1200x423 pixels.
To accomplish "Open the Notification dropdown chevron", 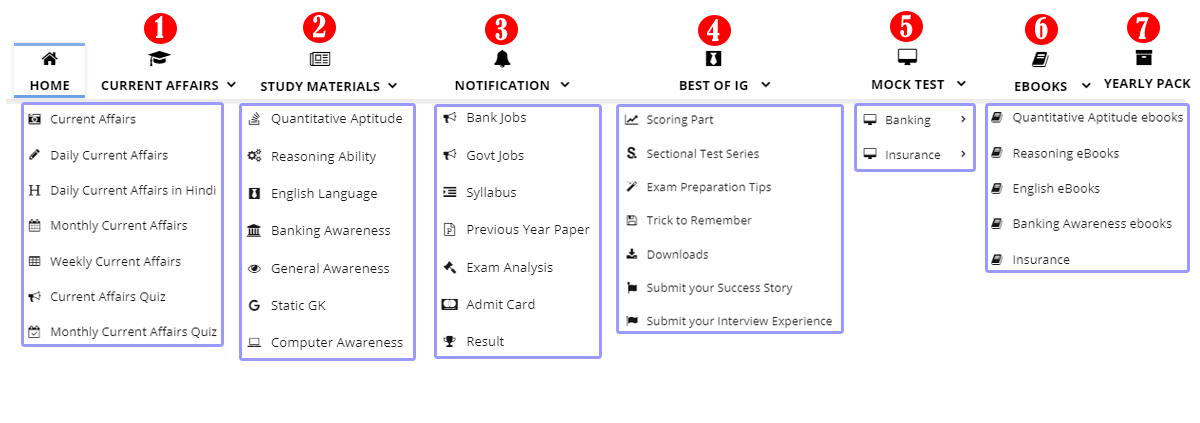I will point(565,85).
